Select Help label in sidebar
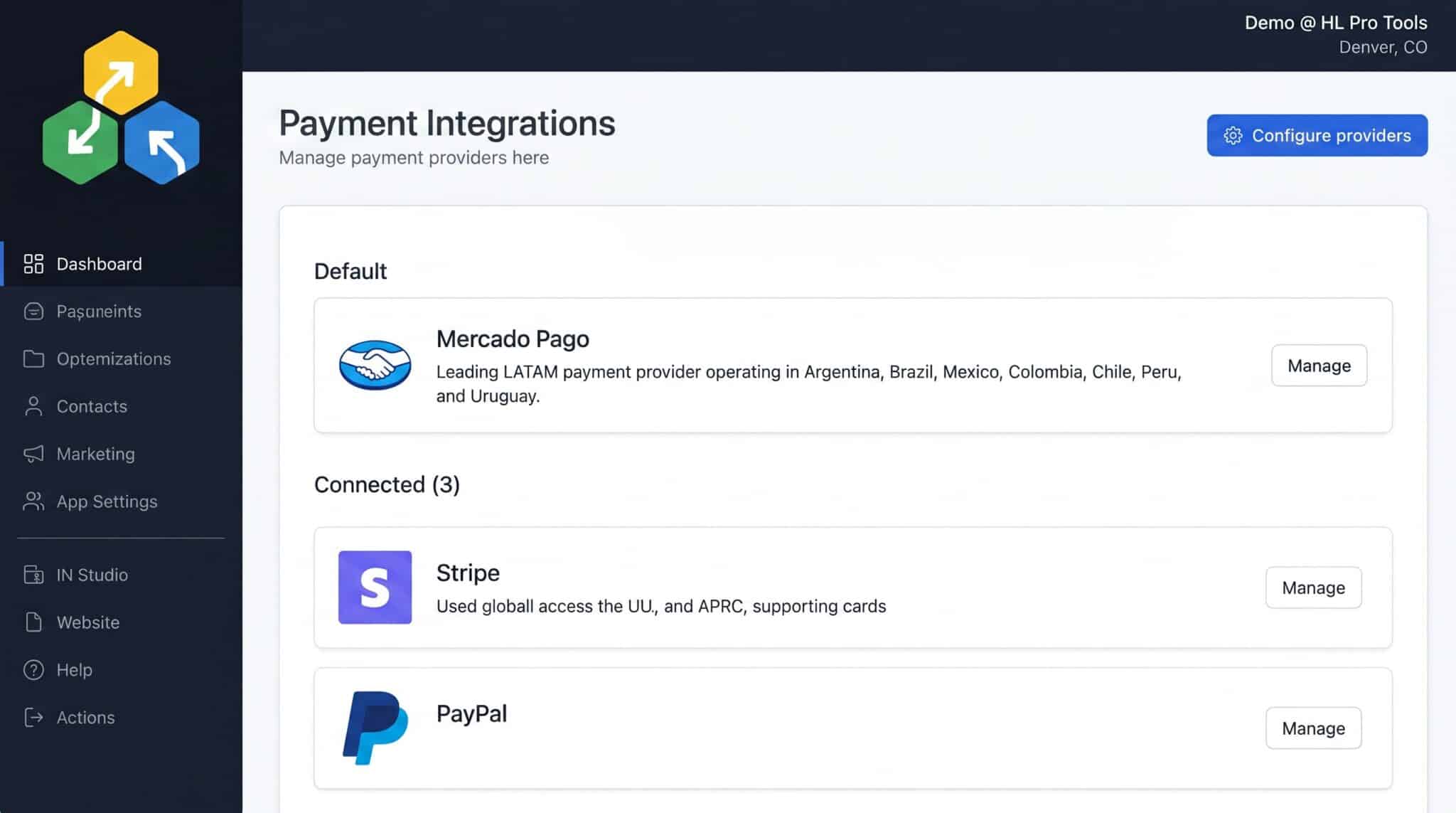 click(74, 670)
